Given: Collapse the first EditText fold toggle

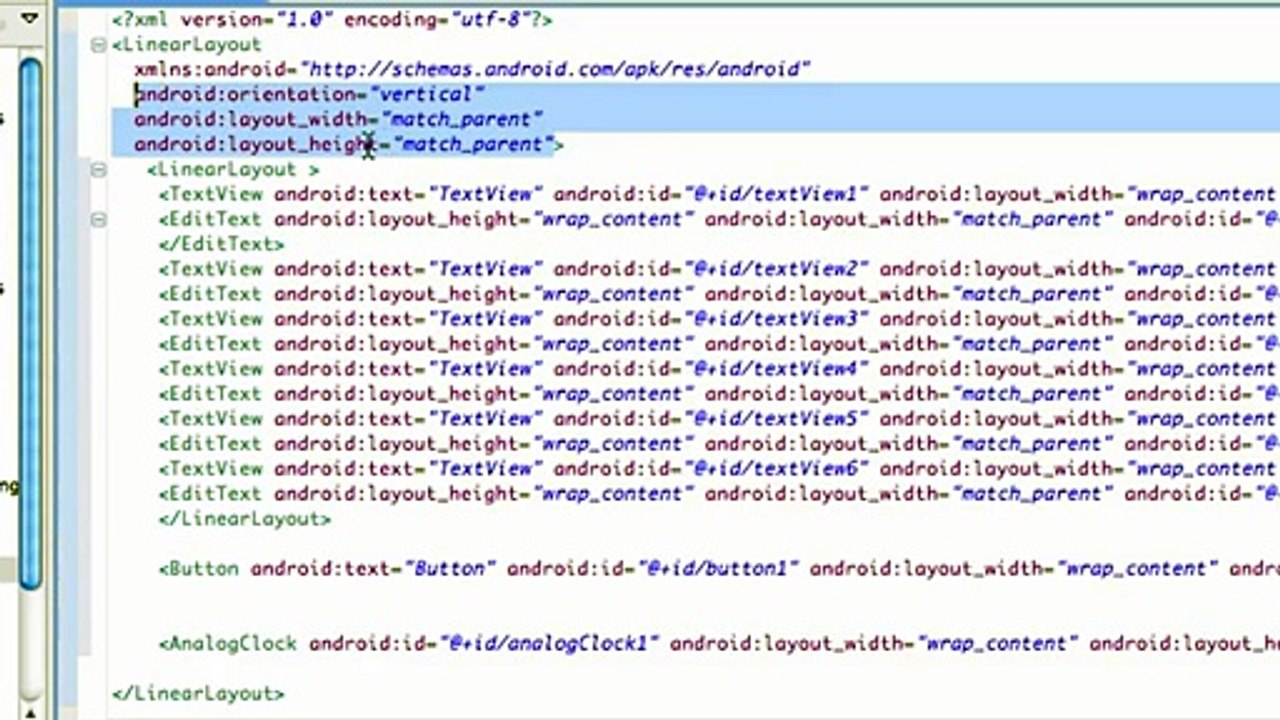Looking at the screenshot, I should (x=98, y=219).
